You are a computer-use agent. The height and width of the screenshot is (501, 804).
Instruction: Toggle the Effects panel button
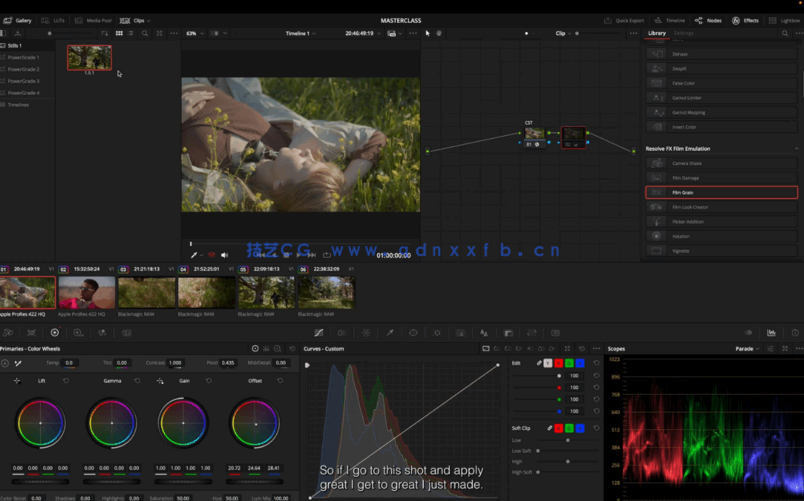tap(746, 21)
